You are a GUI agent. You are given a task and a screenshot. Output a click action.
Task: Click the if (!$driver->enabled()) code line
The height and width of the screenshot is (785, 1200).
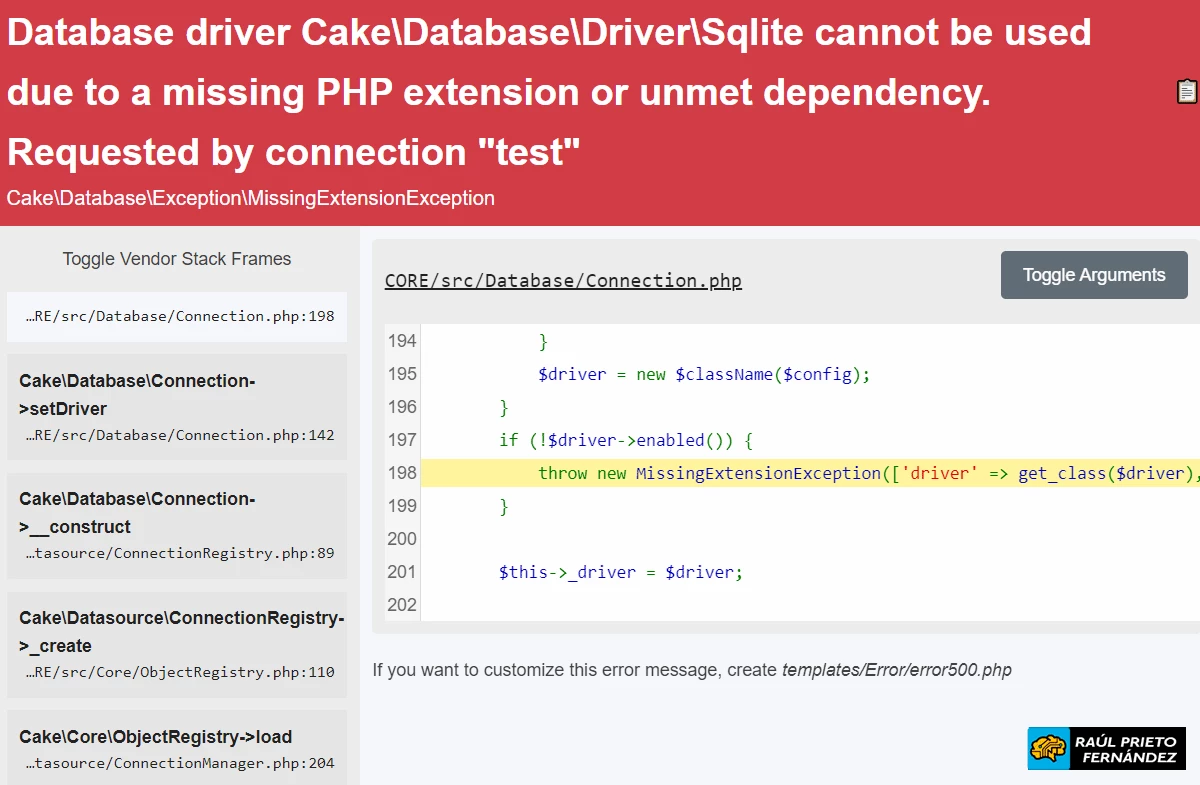pos(625,440)
